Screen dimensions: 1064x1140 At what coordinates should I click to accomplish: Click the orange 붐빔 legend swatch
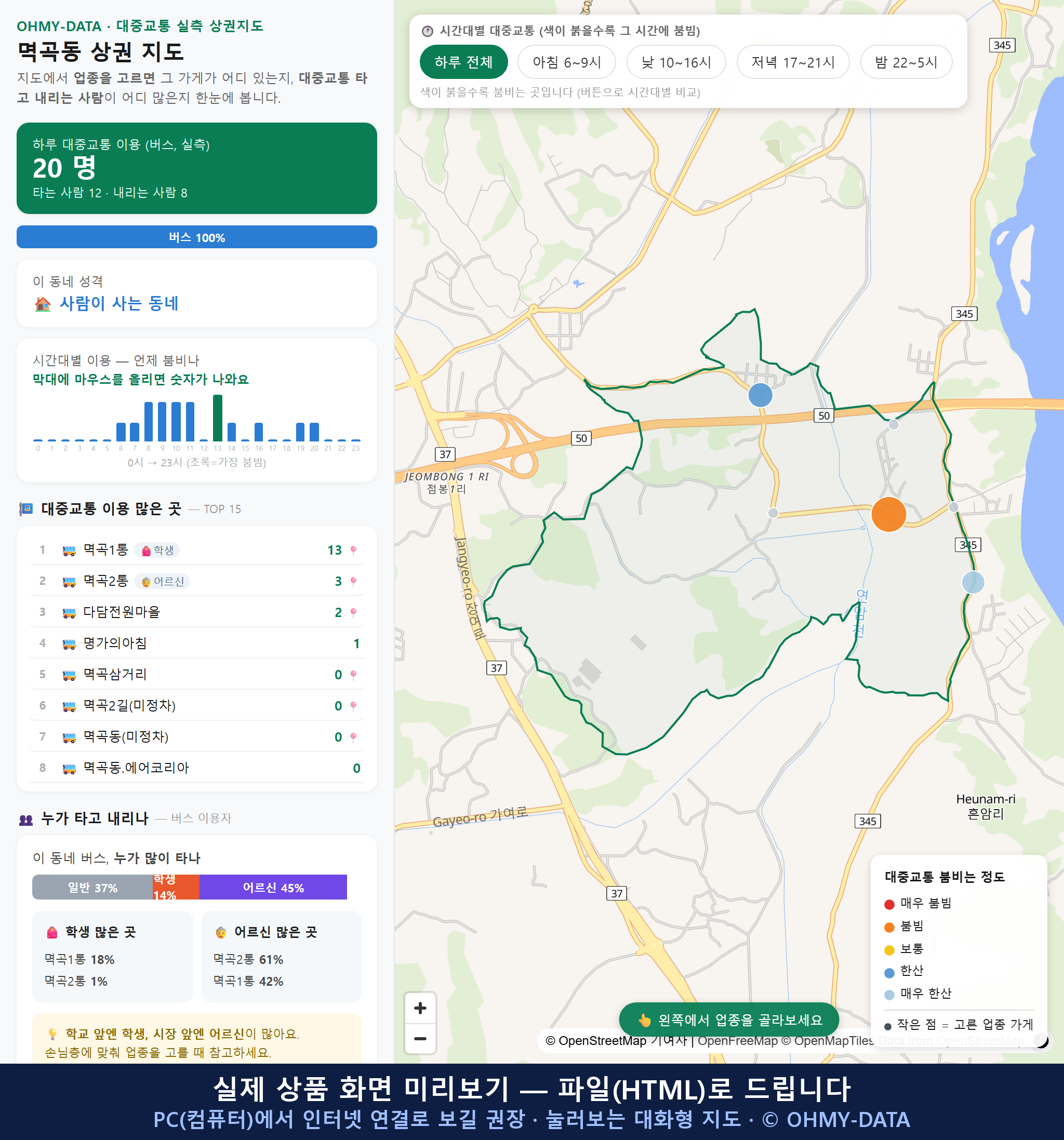pos(889,927)
